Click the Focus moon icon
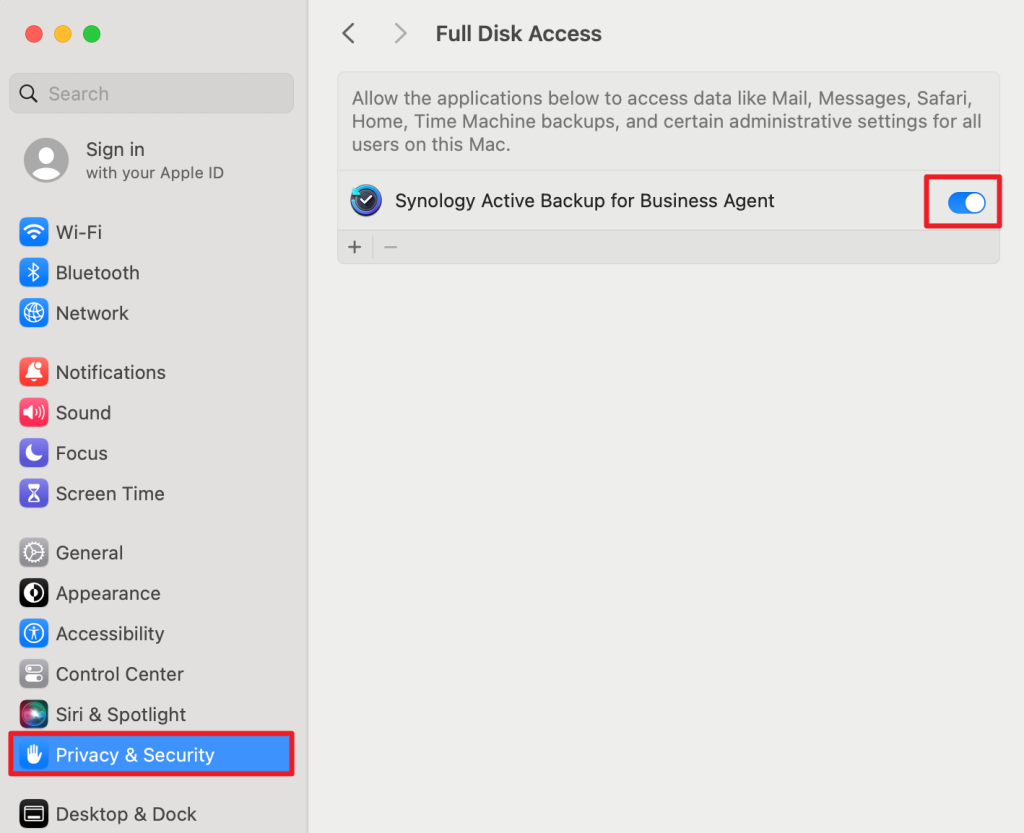 [33, 453]
